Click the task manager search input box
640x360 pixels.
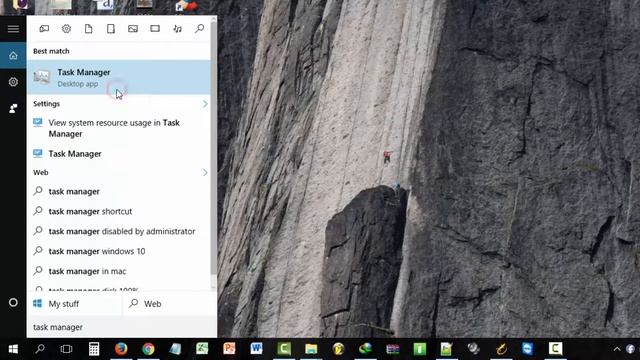(x=122, y=327)
